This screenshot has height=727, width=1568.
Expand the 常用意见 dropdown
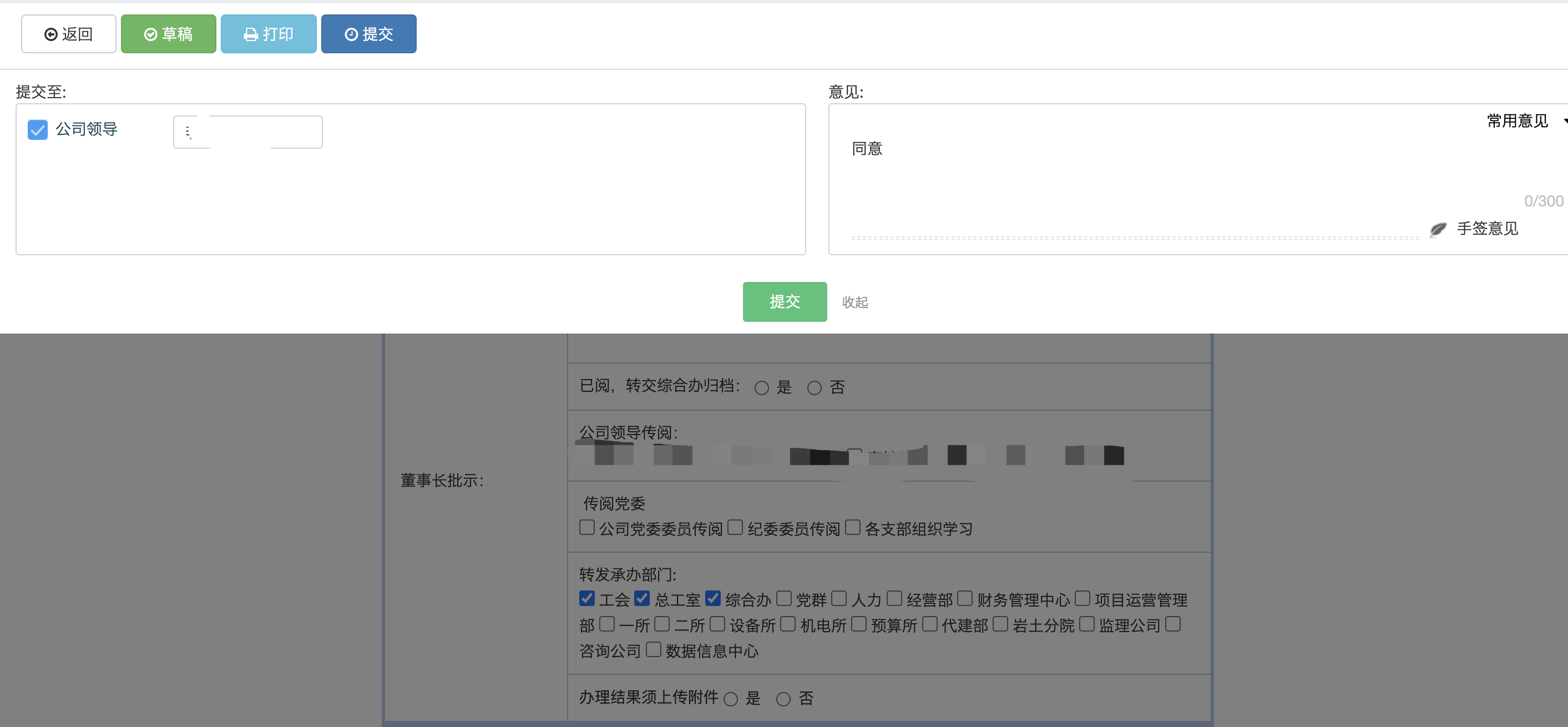point(1525,121)
